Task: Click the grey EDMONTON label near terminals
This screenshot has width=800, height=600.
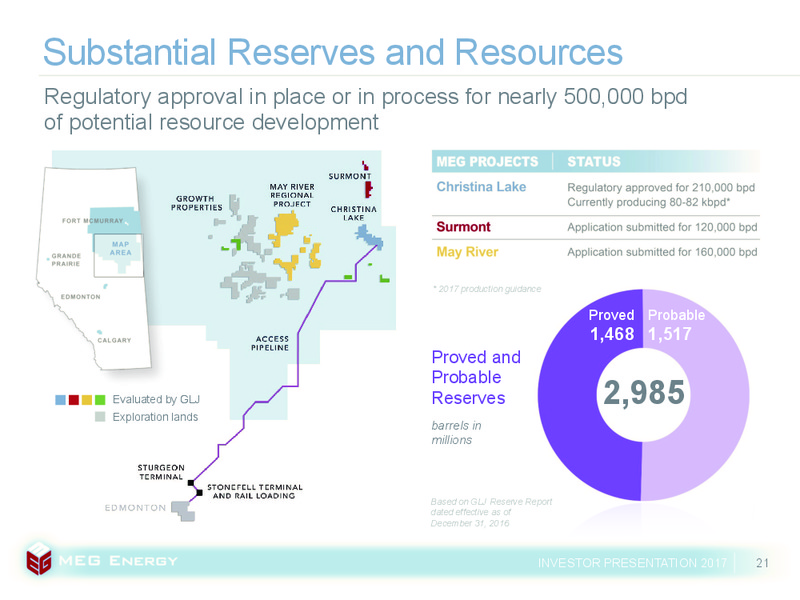Action: click(135, 508)
